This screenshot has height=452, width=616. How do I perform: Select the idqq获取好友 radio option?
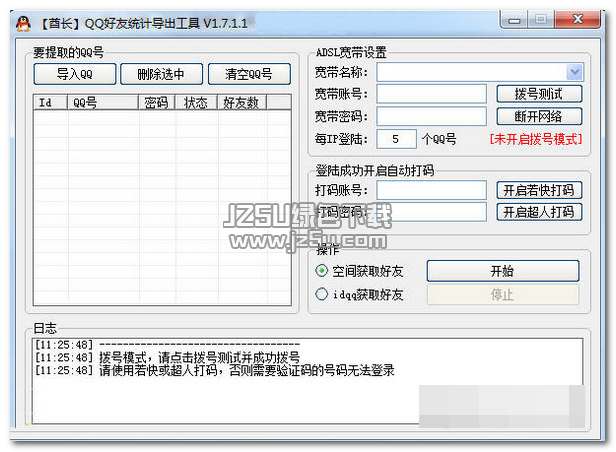[x=359, y=294]
